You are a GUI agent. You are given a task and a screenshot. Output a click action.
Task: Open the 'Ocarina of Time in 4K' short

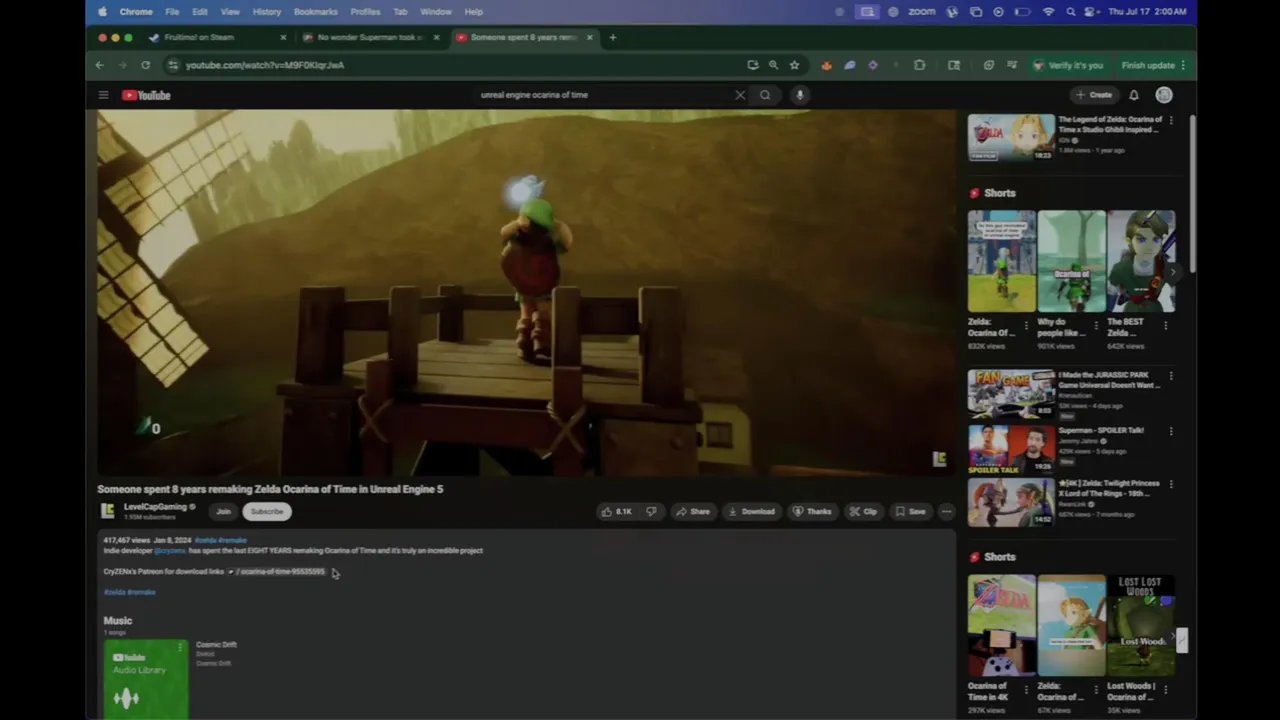click(x=1001, y=626)
